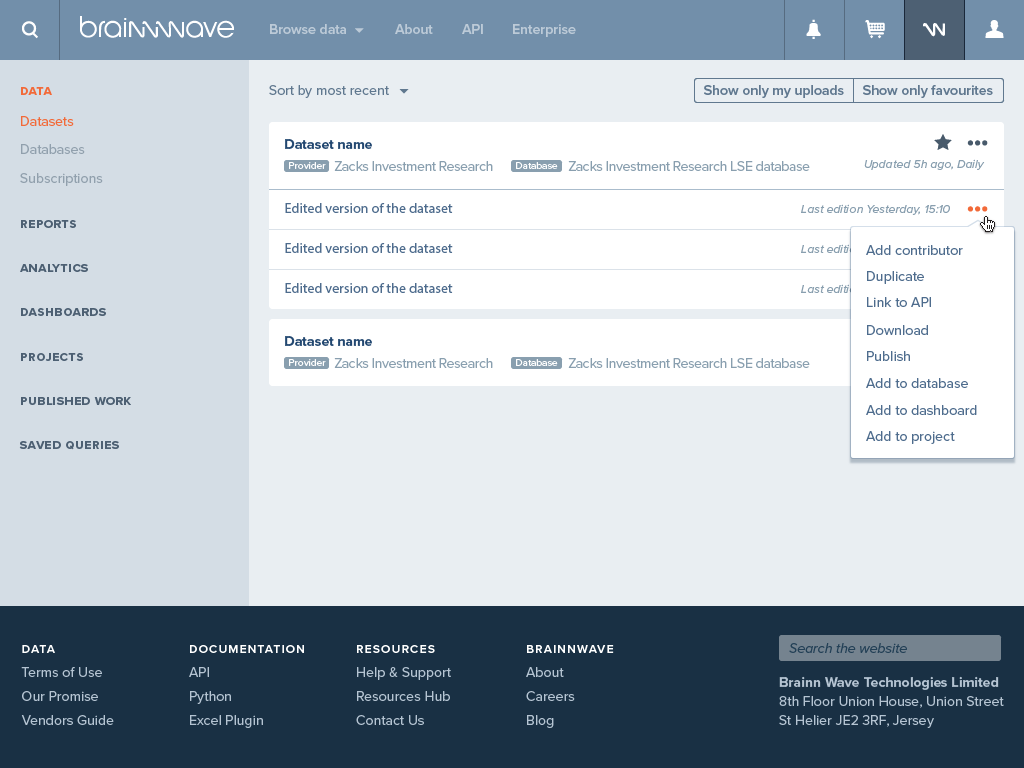Viewport: 1024px width, 768px height.
Task: Select Add contributor from context menu
Action: pos(914,250)
